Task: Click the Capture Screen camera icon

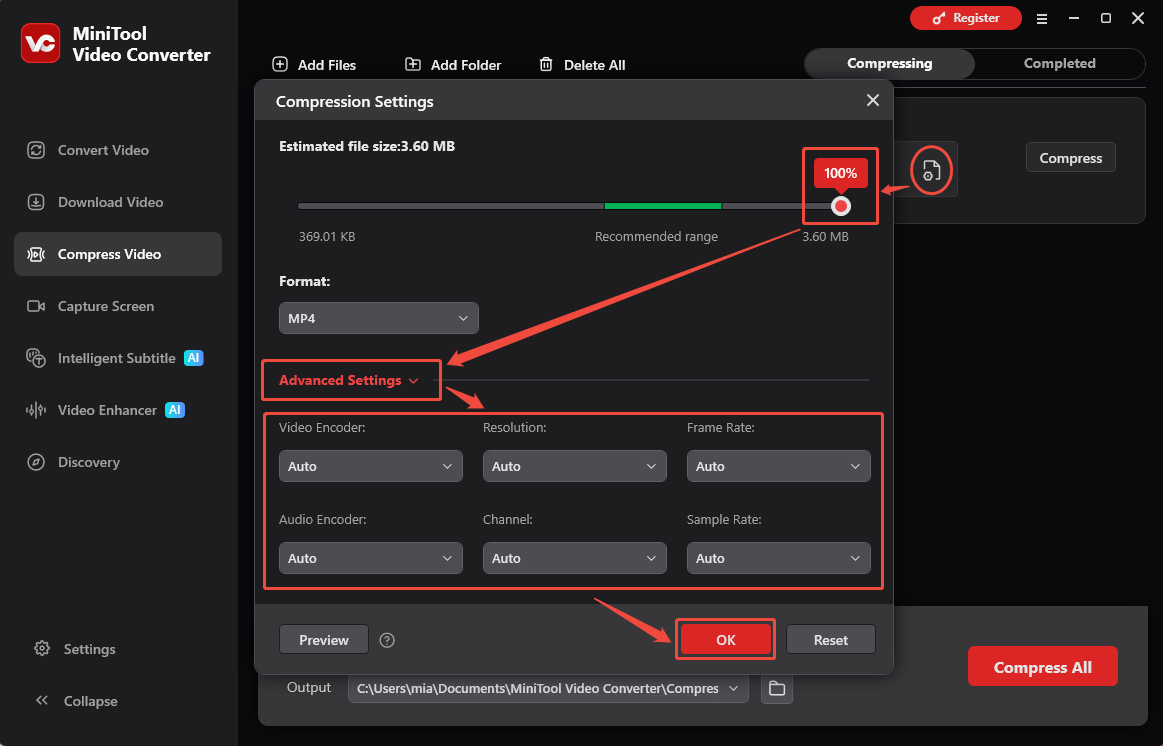Action: click(x=36, y=306)
